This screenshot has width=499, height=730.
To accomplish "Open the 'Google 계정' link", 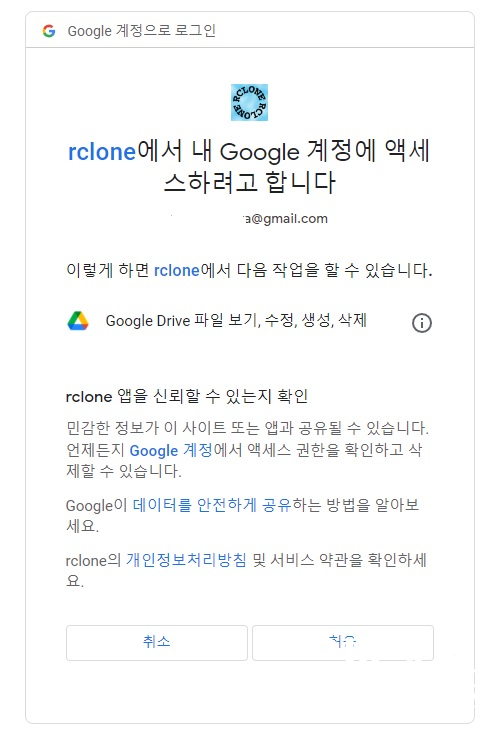I will (x=171, y=450).
